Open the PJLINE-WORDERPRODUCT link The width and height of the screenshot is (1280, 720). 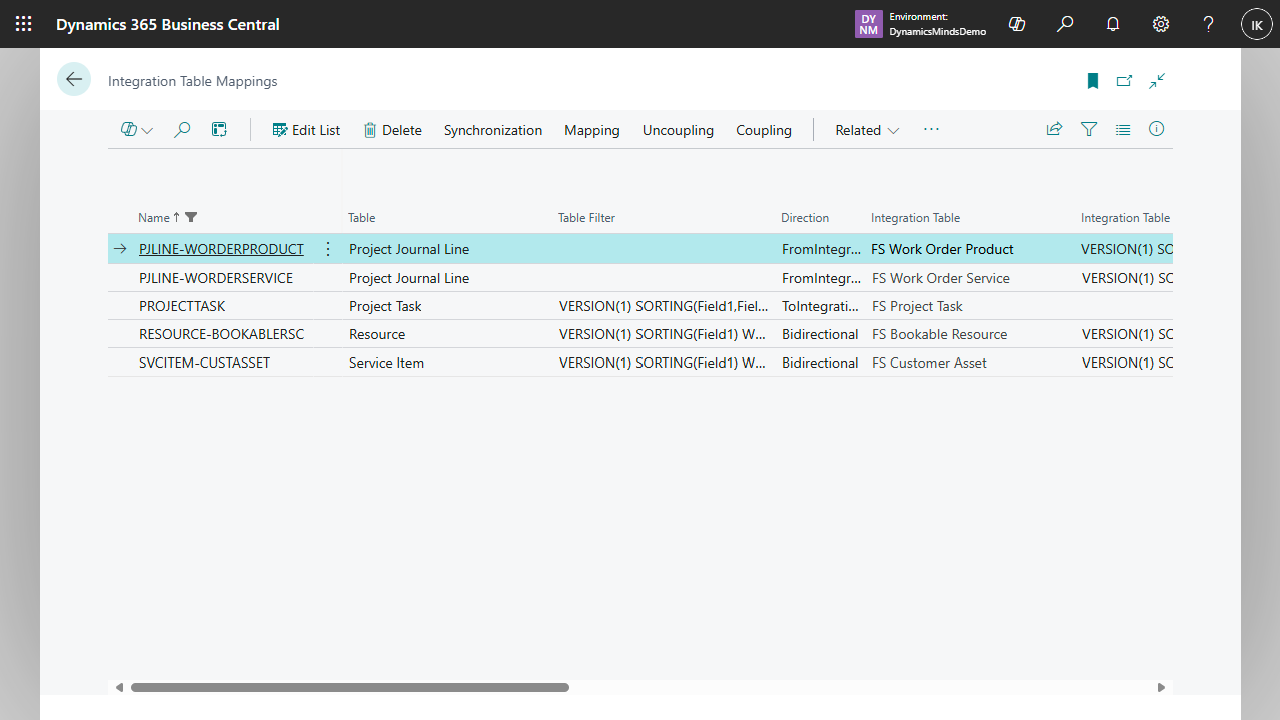pyautogui.click(x=221, y=249)
